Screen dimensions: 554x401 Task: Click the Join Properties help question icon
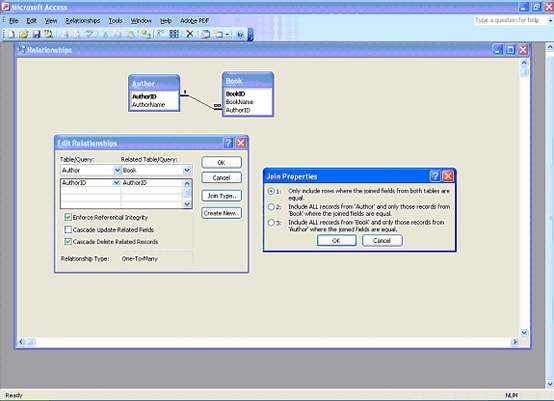pyautogui.click(x=435, y=176)
